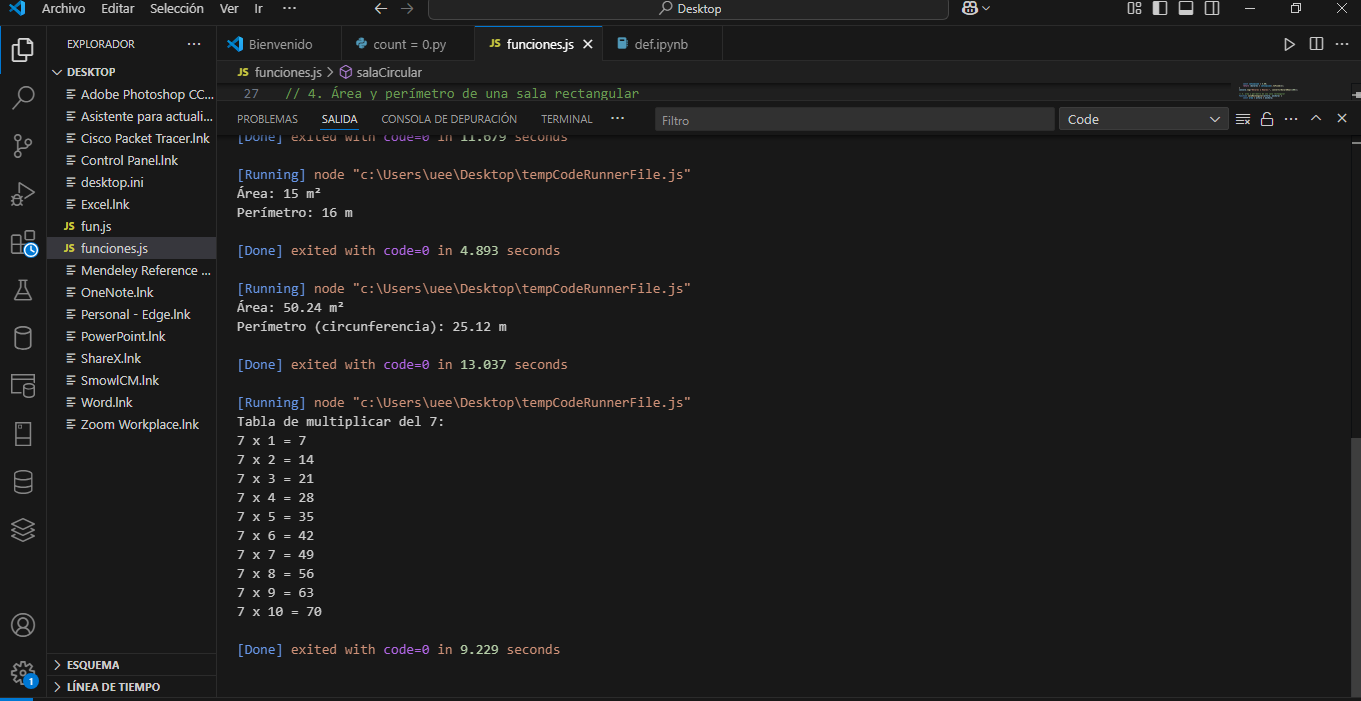Open the stacked-disks database icon
1361x701 pixels.
coord(22,482)
